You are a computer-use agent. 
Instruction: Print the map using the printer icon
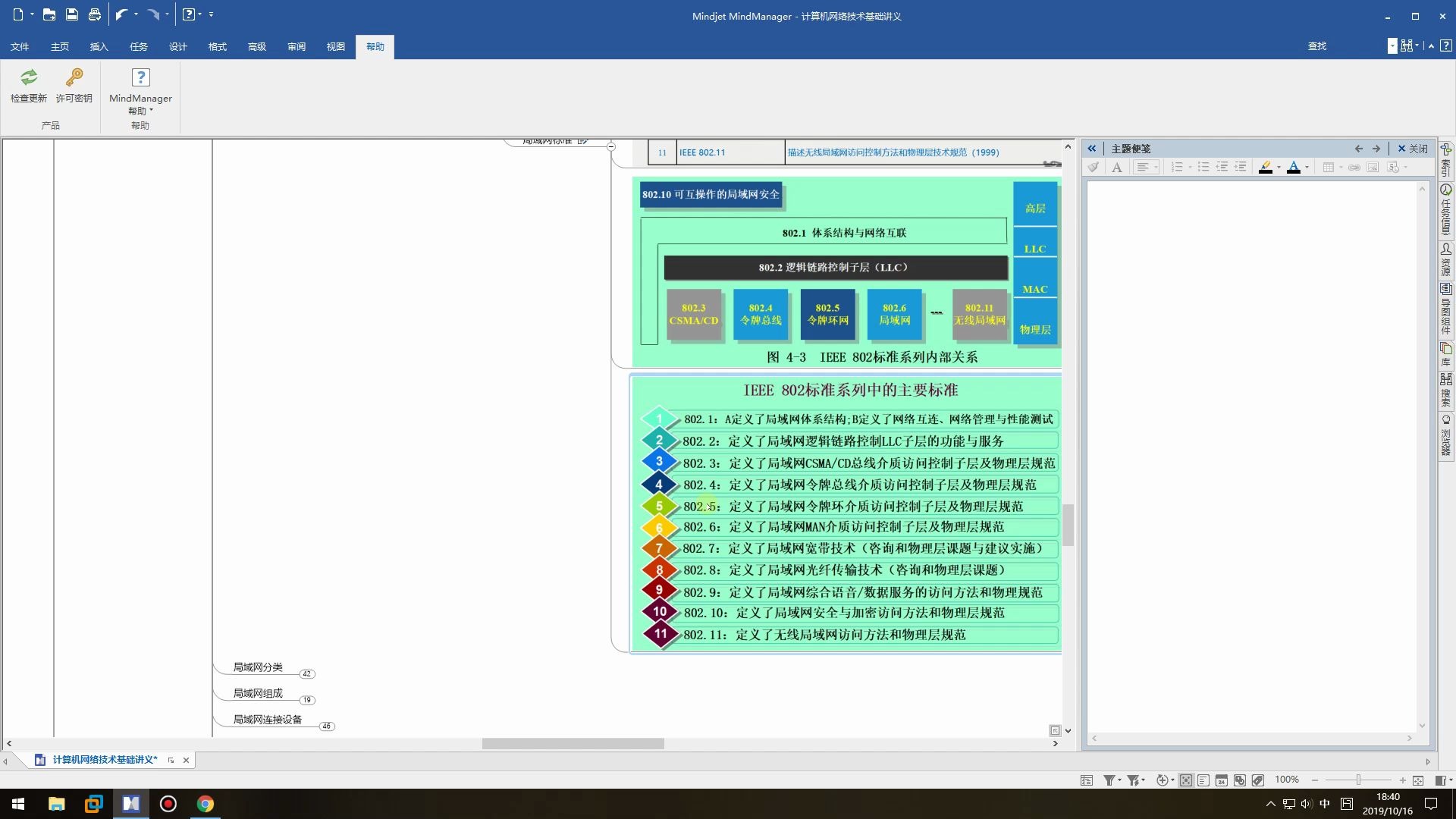[x=95, y=14]
